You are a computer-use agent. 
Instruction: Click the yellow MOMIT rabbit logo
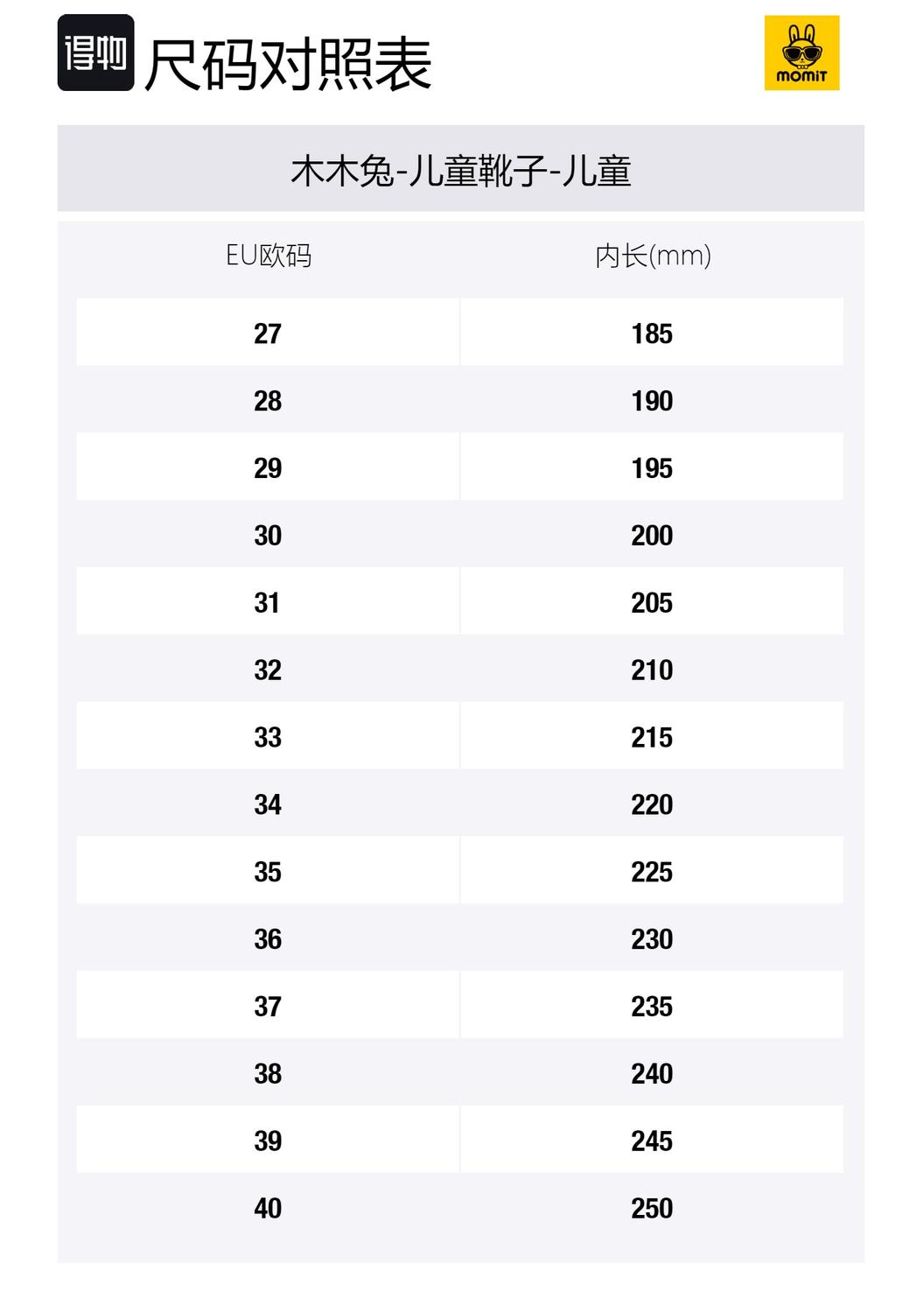click(x=801, y=53)
